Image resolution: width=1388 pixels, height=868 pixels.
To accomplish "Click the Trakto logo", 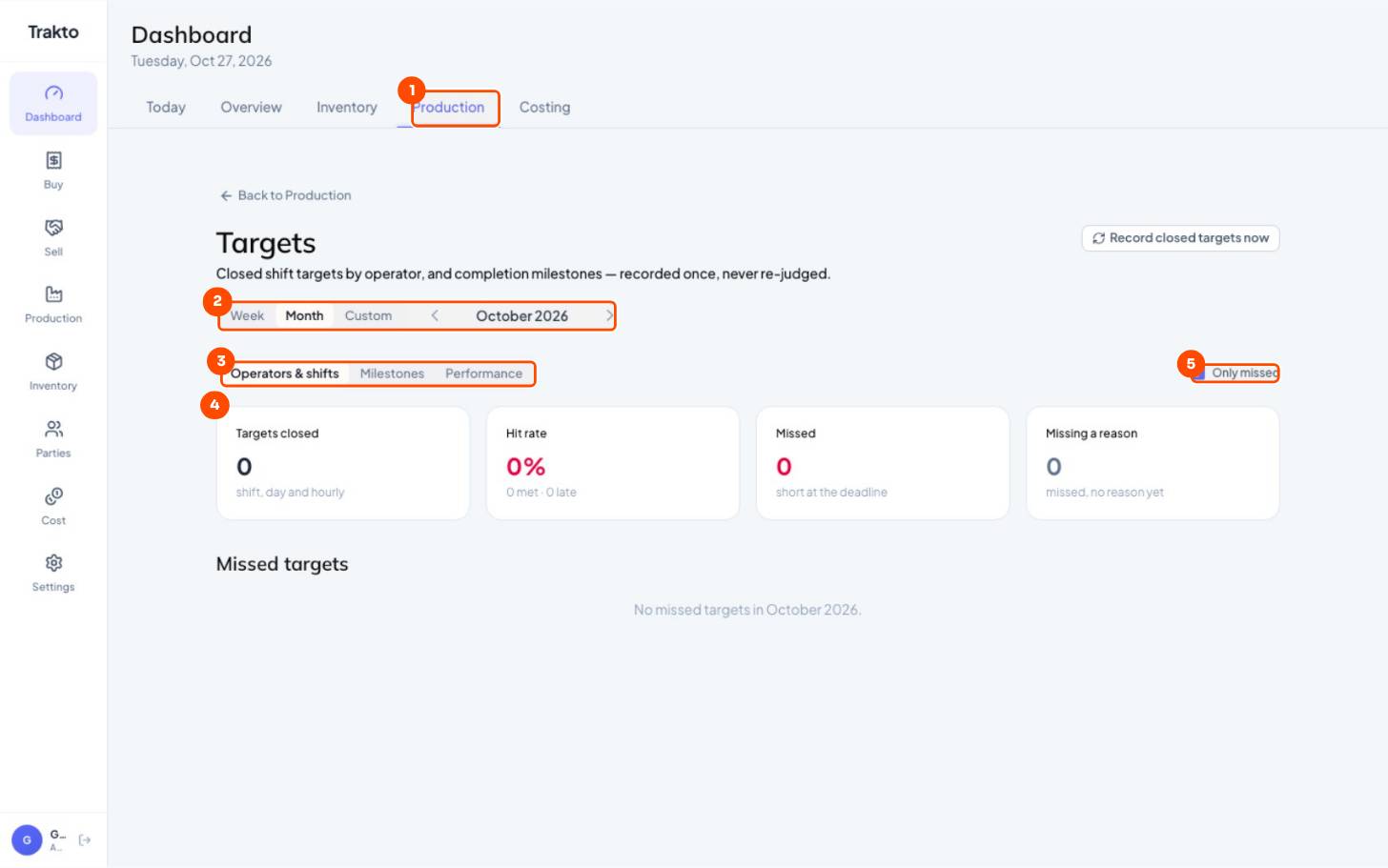I will (53, 31).
